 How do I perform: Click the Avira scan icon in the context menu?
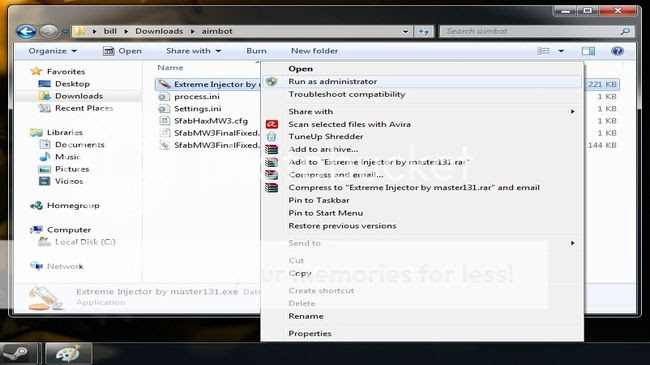coord(272,124)
